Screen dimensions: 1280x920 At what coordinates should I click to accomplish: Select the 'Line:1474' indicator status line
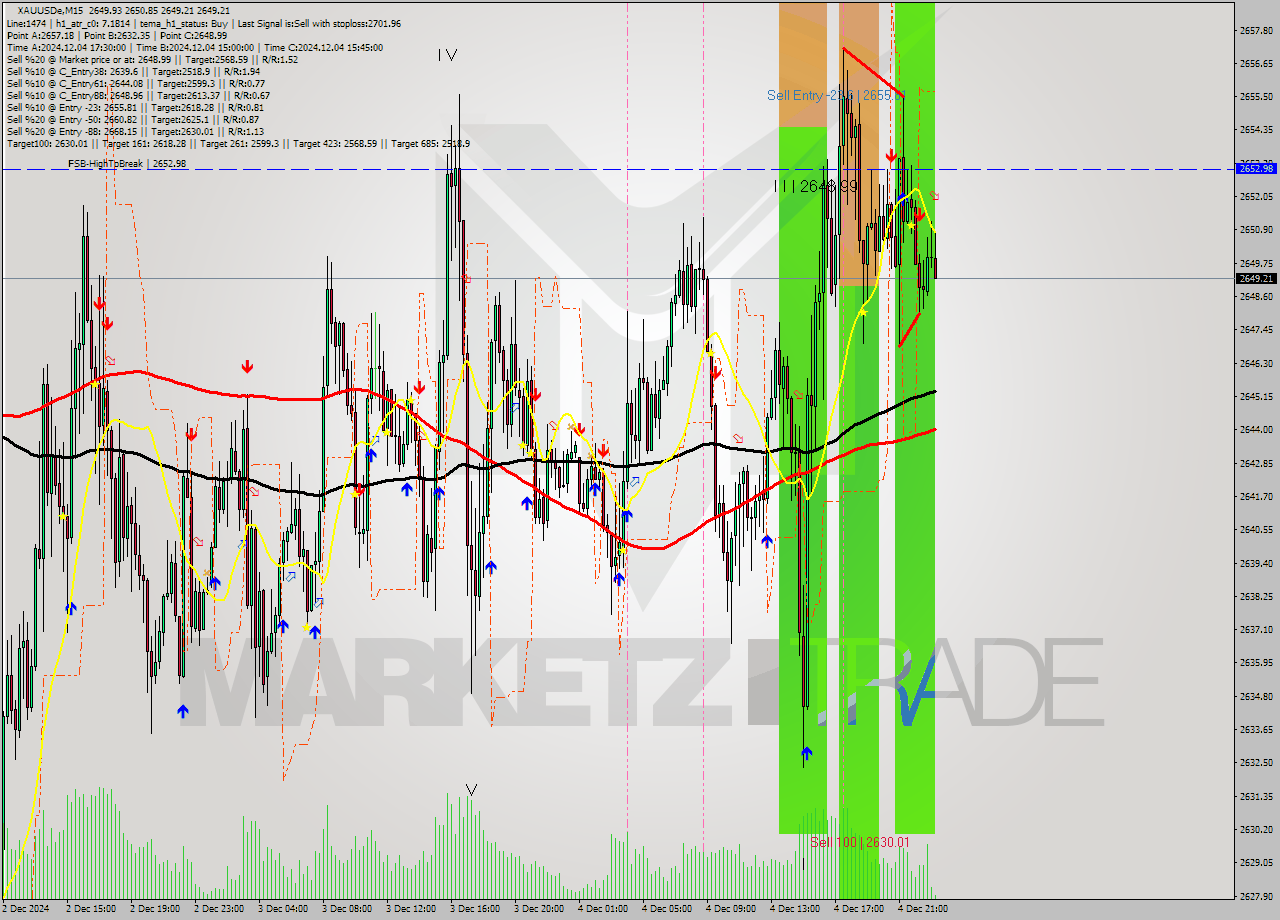[203, 23]
